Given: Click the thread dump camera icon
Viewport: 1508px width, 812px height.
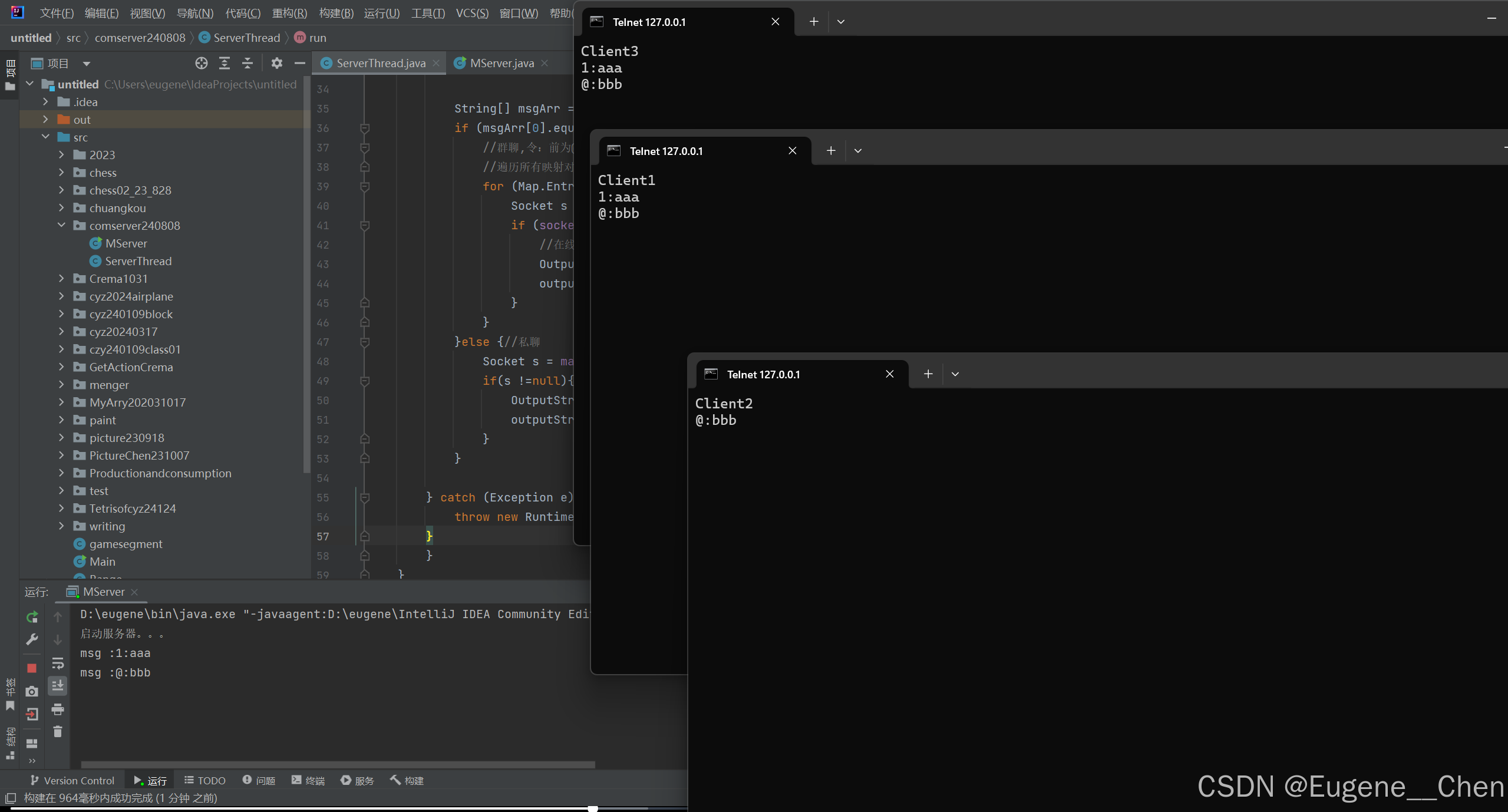Looking at the screenshot, I should pyautogui.click(x=32, y=691).
